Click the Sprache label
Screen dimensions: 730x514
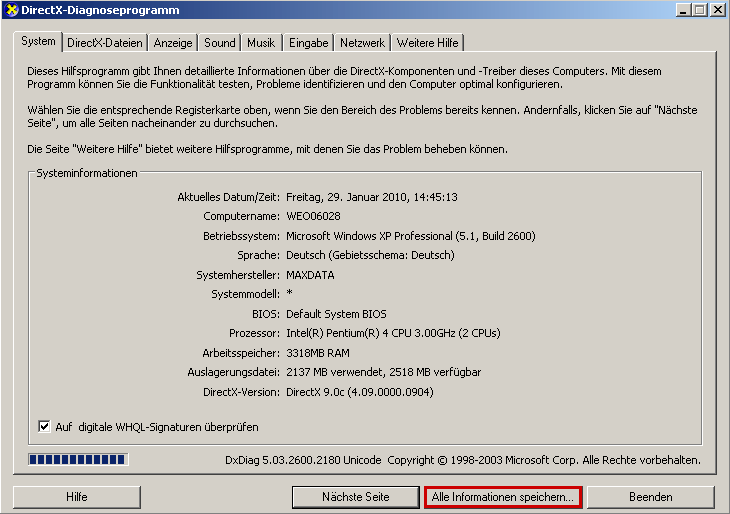[x=258, y=255]
